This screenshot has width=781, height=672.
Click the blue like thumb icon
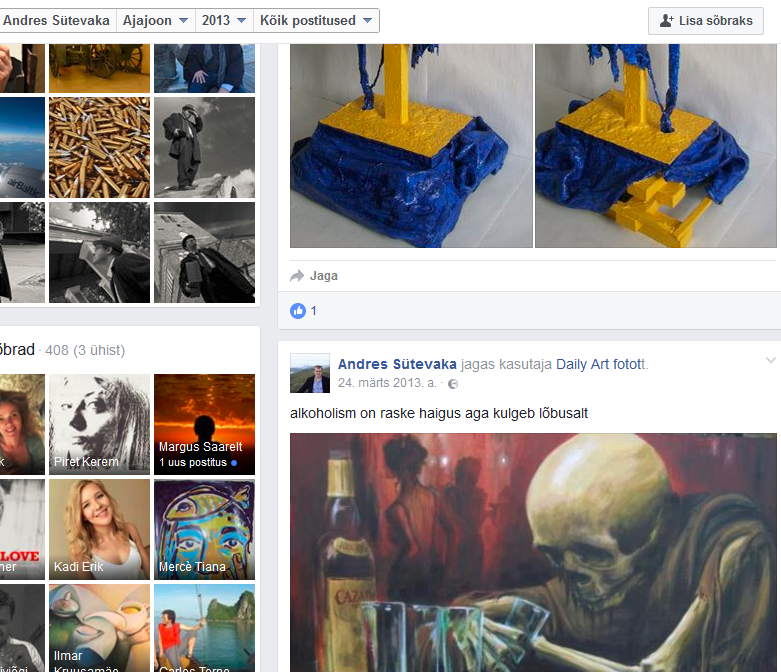(x=298, y=311)
